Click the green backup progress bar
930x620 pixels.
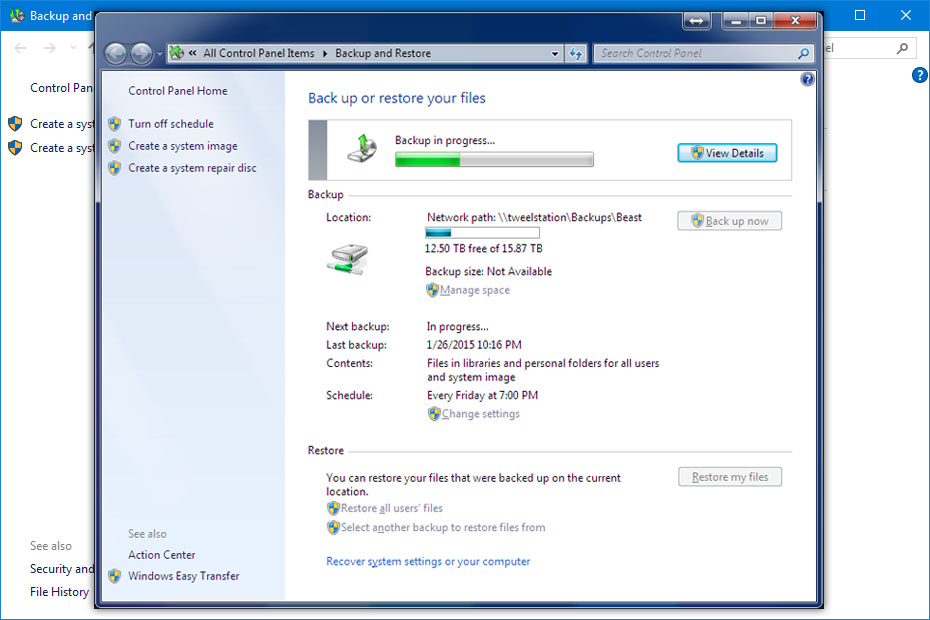[494, 159]
